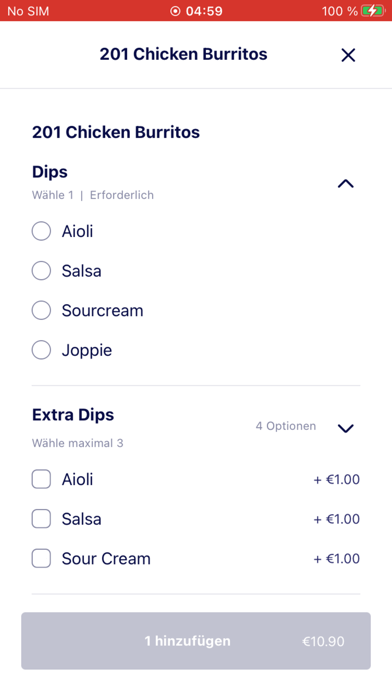Tap the Sour Cream + €1.00 price
This screenshot has height=696, width=392.
point(337,558)
